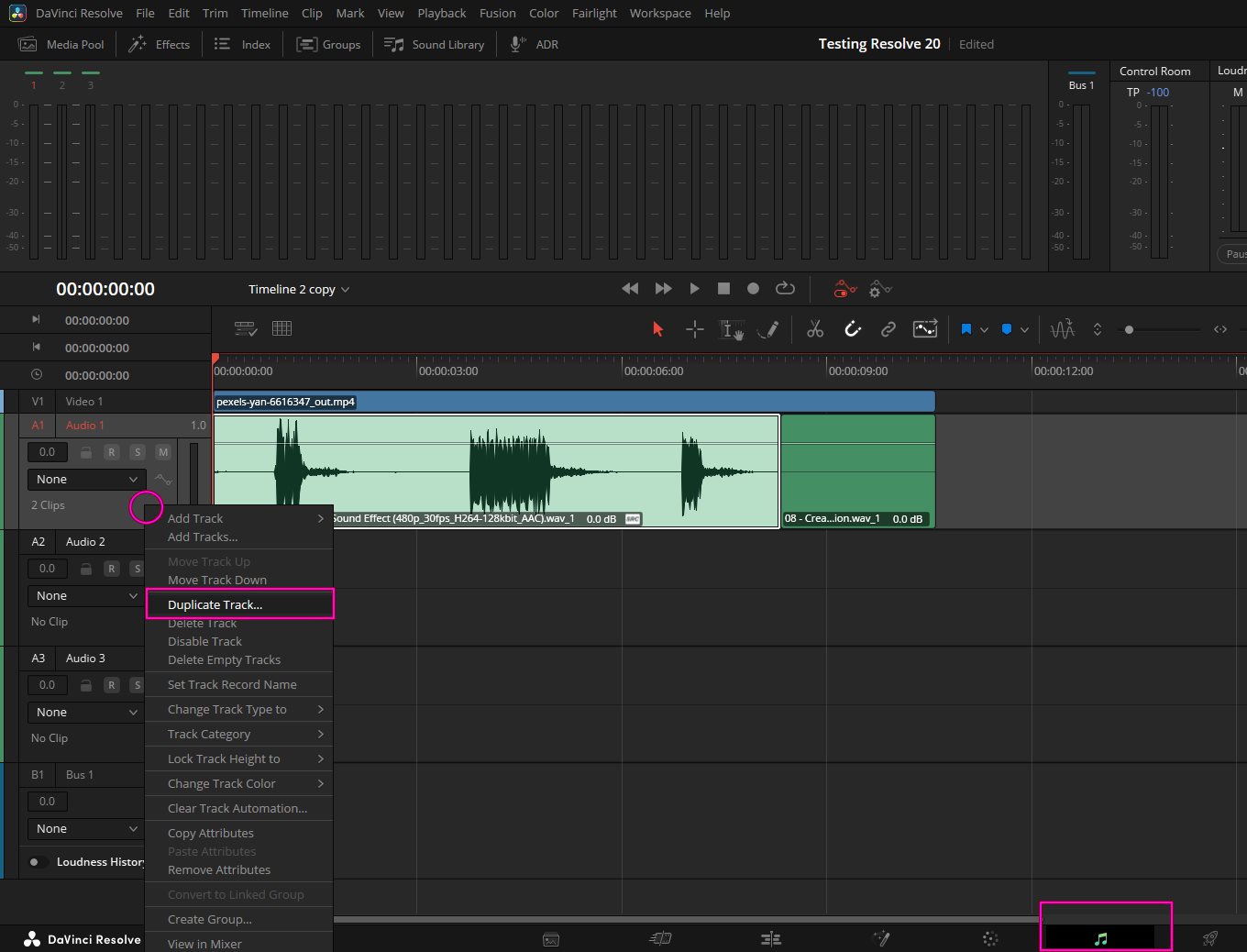Select the Edit Selection hand tool
Screen dimensions: 1247x952
coord(732,329)
